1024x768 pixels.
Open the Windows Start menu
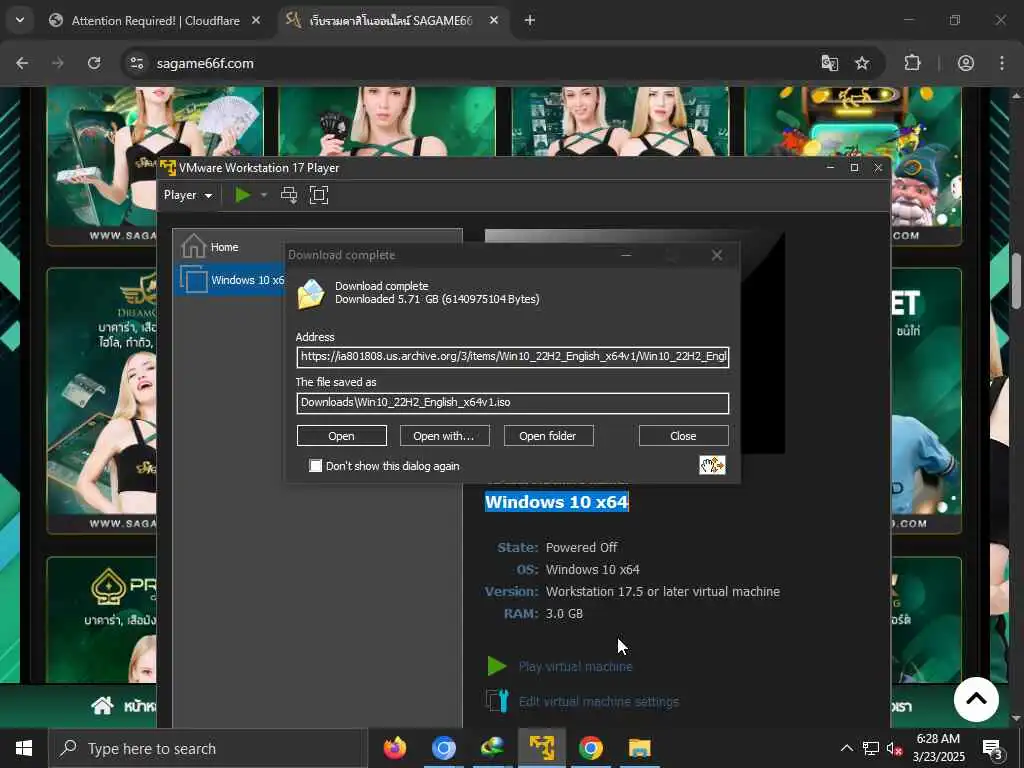click(x=24, y=748)
